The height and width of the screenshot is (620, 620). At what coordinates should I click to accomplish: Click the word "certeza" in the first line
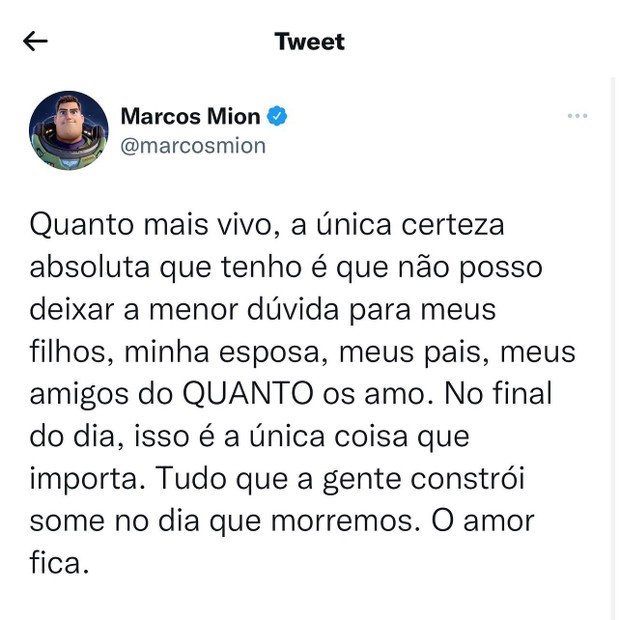click(x=453, y=225)
